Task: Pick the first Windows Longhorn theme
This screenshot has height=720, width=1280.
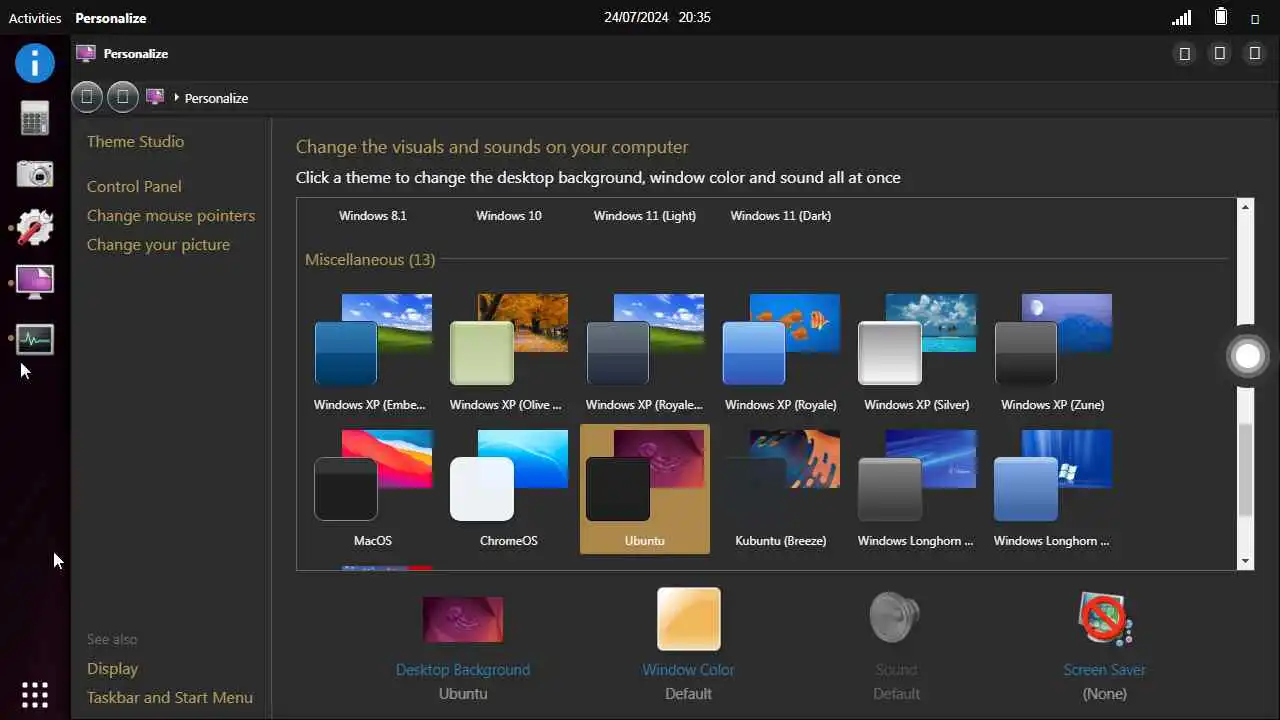Action: [x=916, y=488]
